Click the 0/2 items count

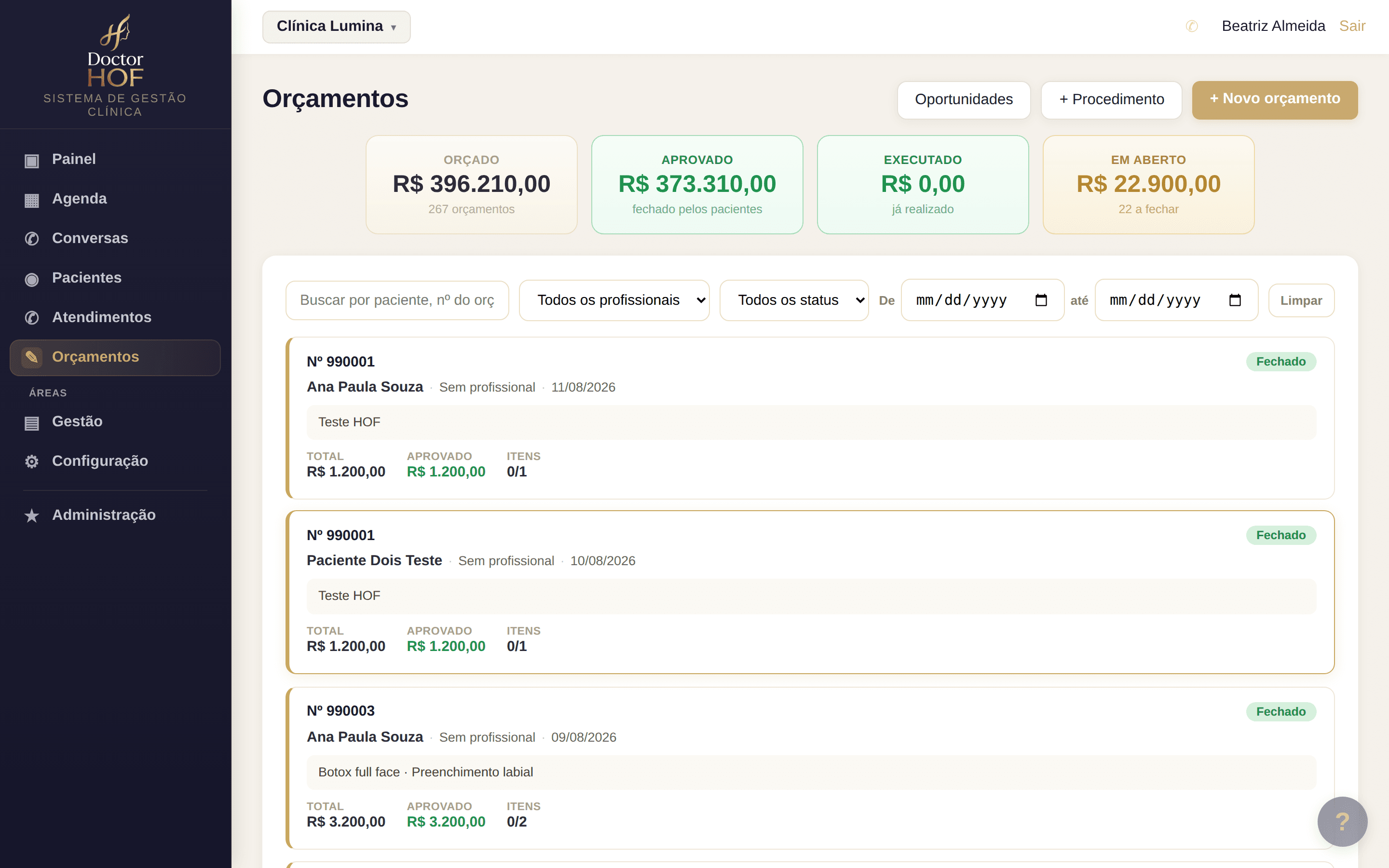pos(517,822)
